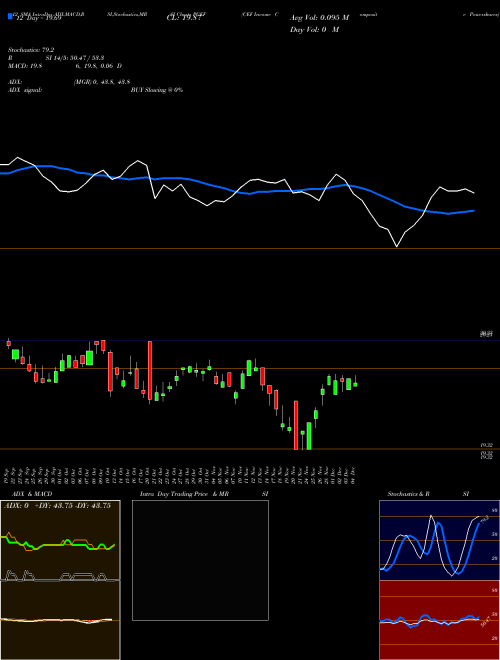Viewport: 500px width, 660px height.
Task: Click the blue 12-day SMA legend square
Action: coord(11,17)
